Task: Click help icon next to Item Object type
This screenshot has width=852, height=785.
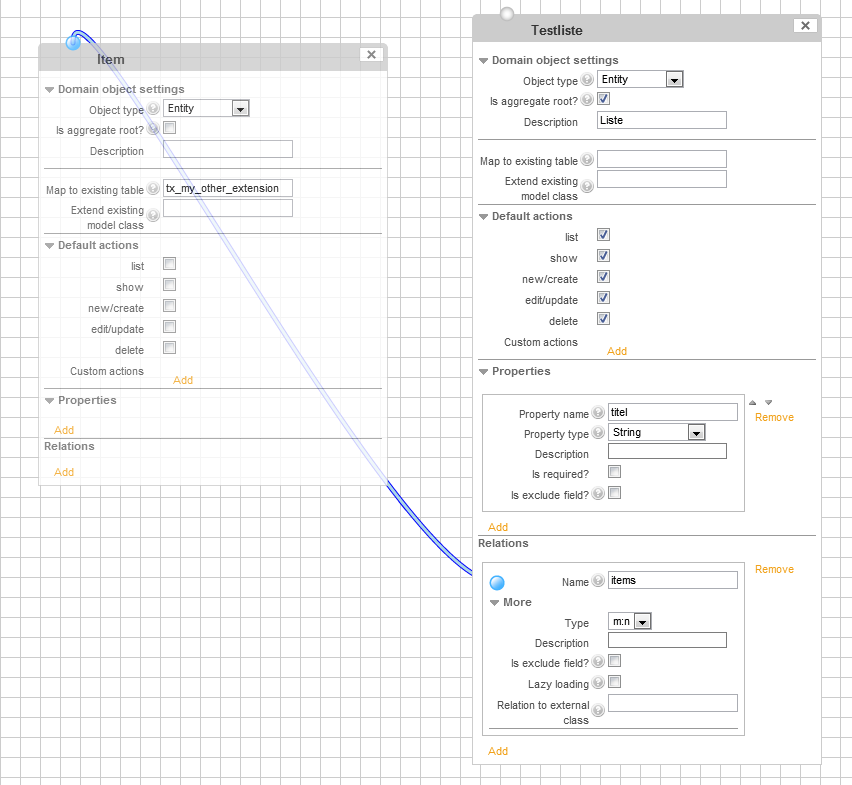Action: [154, 108]
